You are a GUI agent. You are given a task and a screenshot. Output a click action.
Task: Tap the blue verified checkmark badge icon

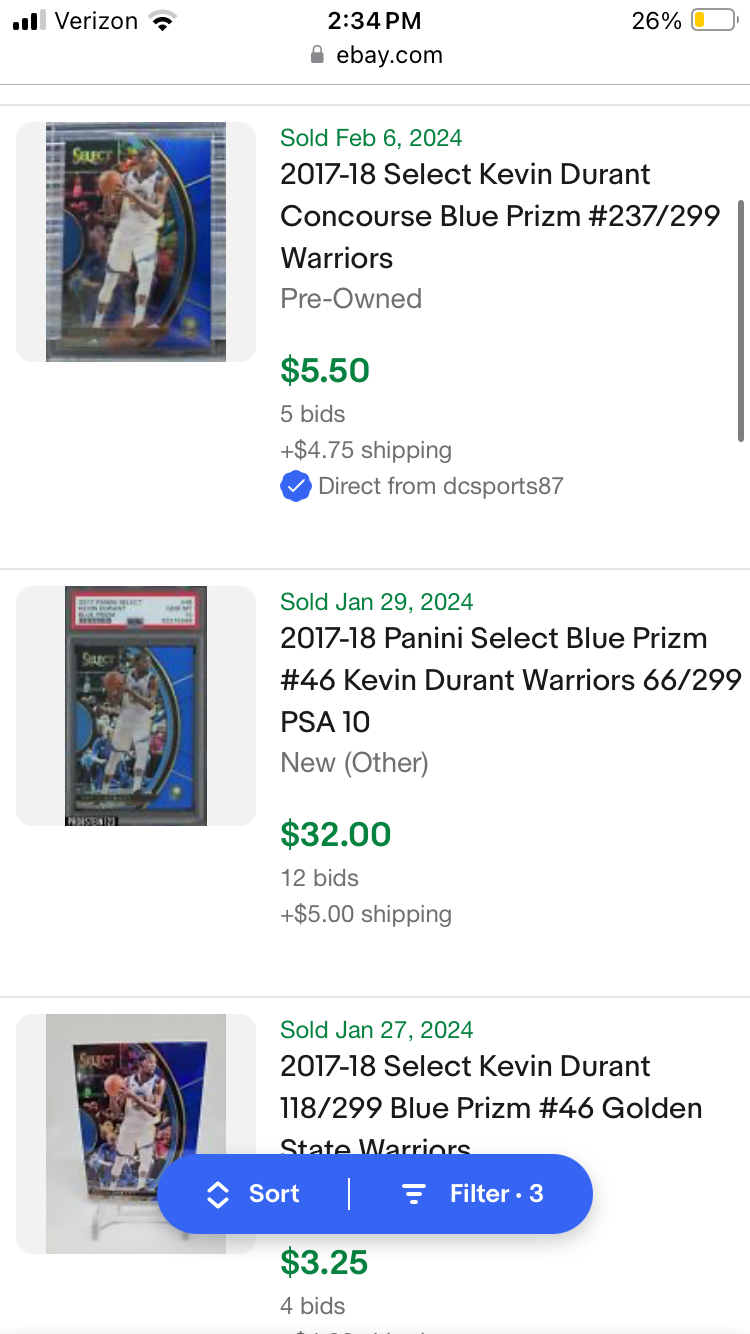pos(295,487)
